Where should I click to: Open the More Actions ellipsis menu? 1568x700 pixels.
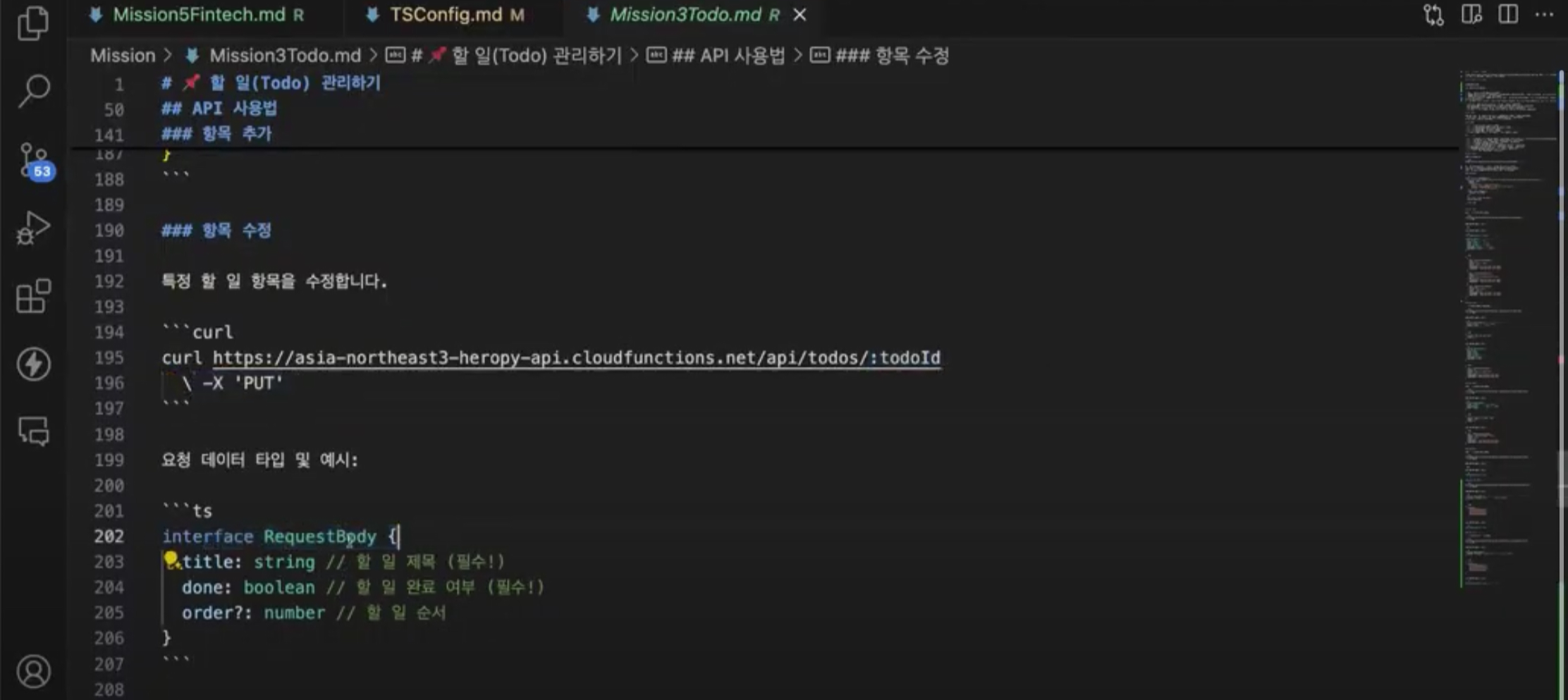tap(1544, 15)
